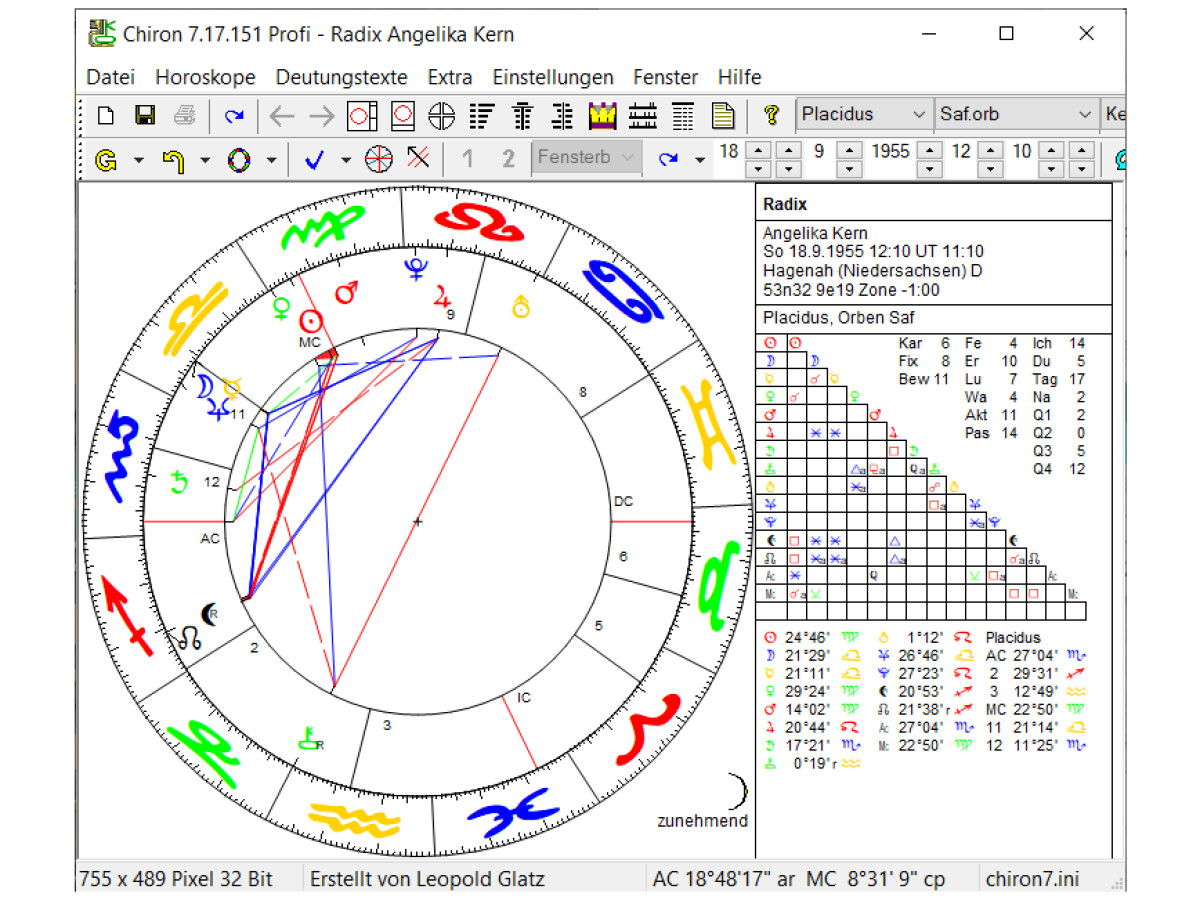
Task: Click the yellow G toolbar icon
Action: pos(107,158)
